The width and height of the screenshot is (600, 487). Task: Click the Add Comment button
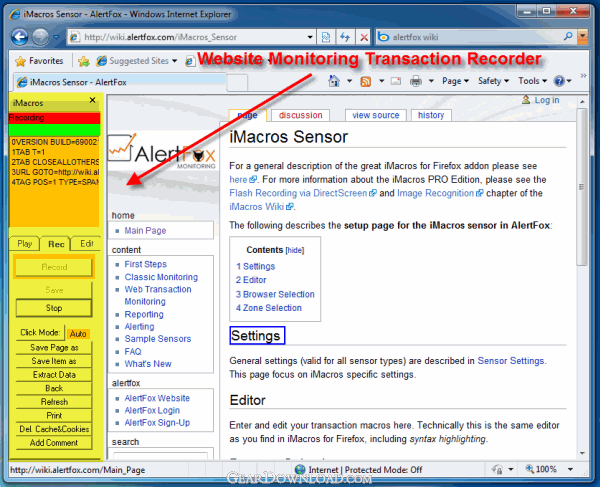[x=54, y=443]
